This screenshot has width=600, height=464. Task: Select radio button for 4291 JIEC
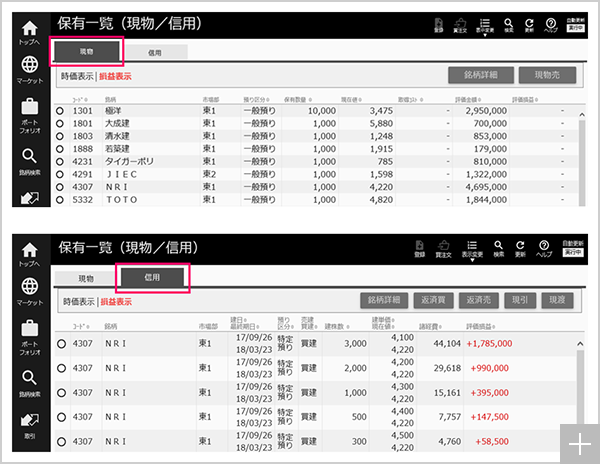tap(60, 174)
